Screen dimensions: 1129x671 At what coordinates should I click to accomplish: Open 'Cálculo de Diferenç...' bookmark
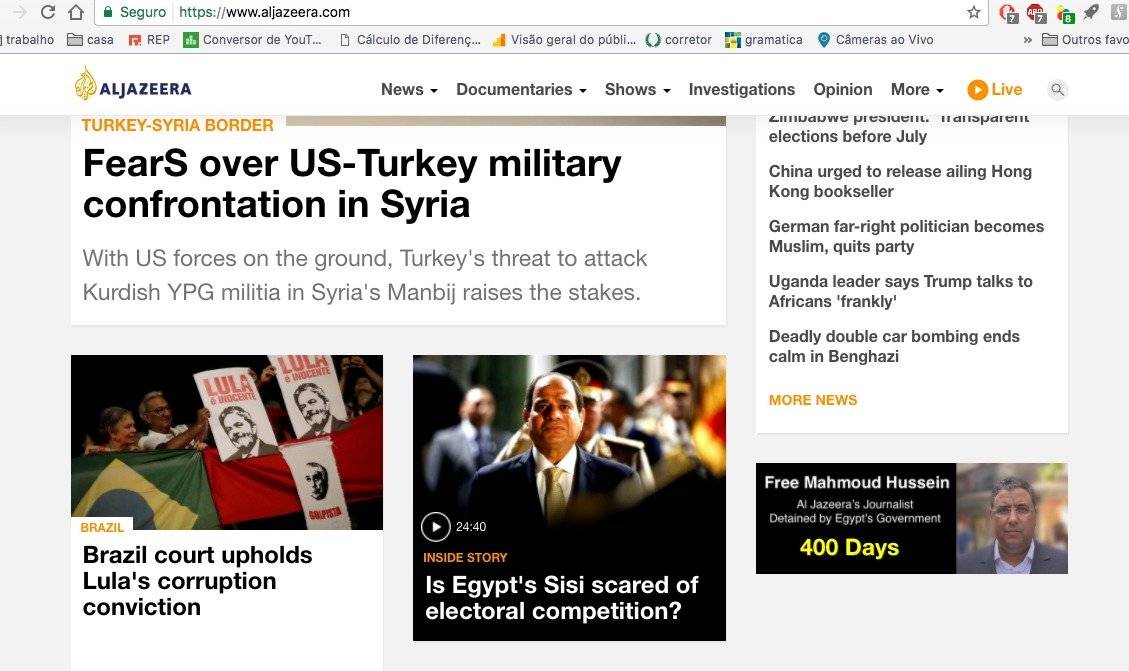(410, 40)
